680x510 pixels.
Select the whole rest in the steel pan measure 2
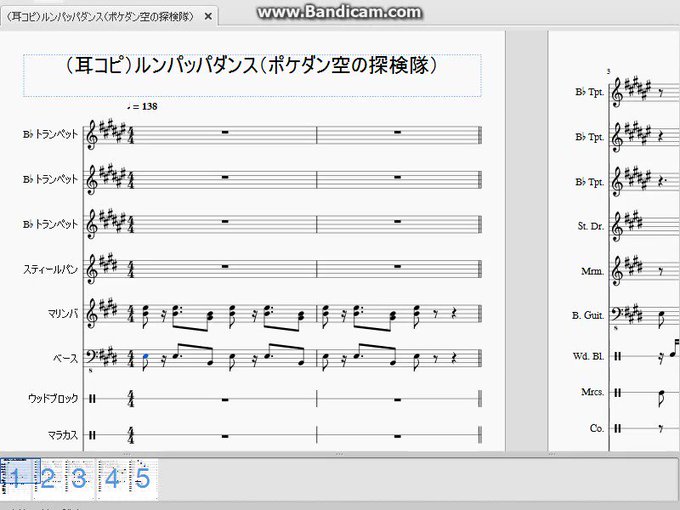[397, 266]
